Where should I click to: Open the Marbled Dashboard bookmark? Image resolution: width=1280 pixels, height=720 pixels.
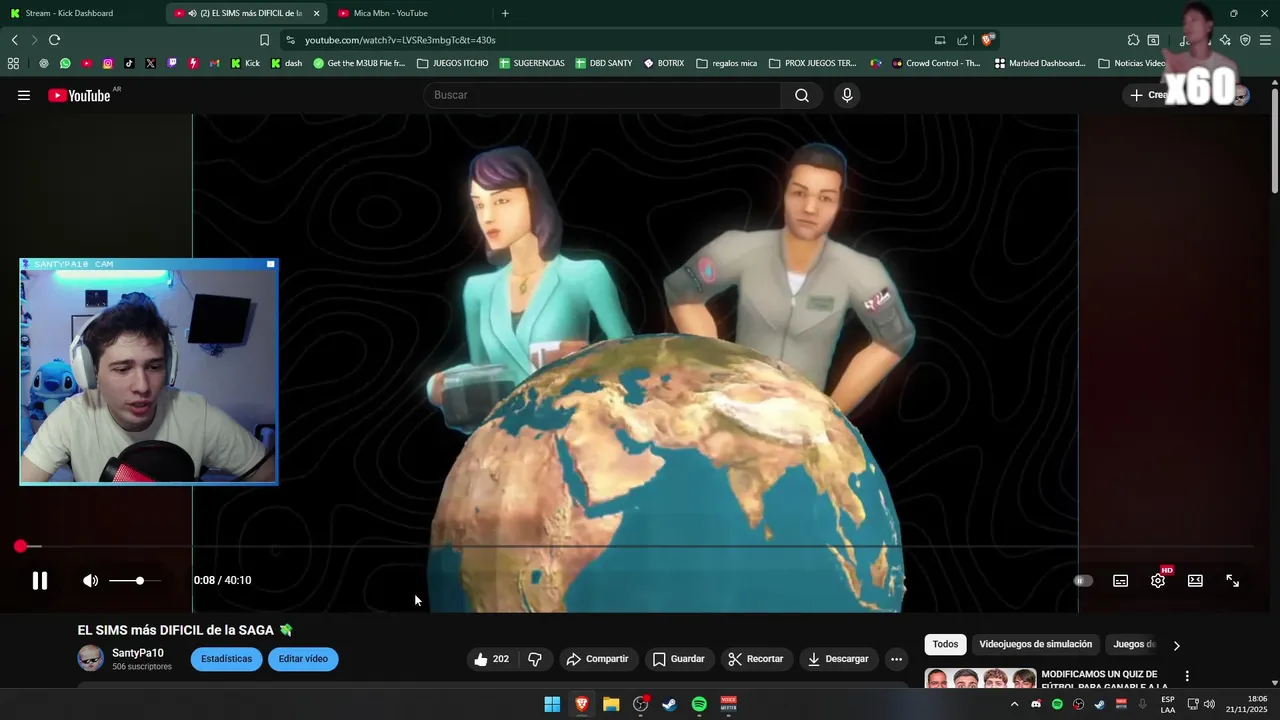[1040, 63]
